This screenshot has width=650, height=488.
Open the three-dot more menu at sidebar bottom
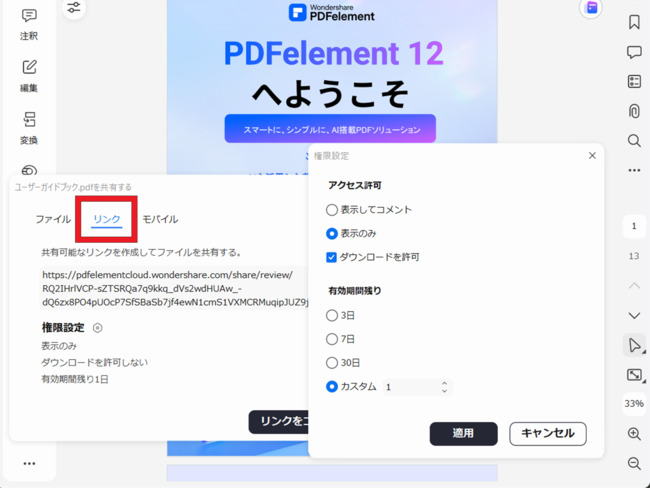tap(29, 463)
